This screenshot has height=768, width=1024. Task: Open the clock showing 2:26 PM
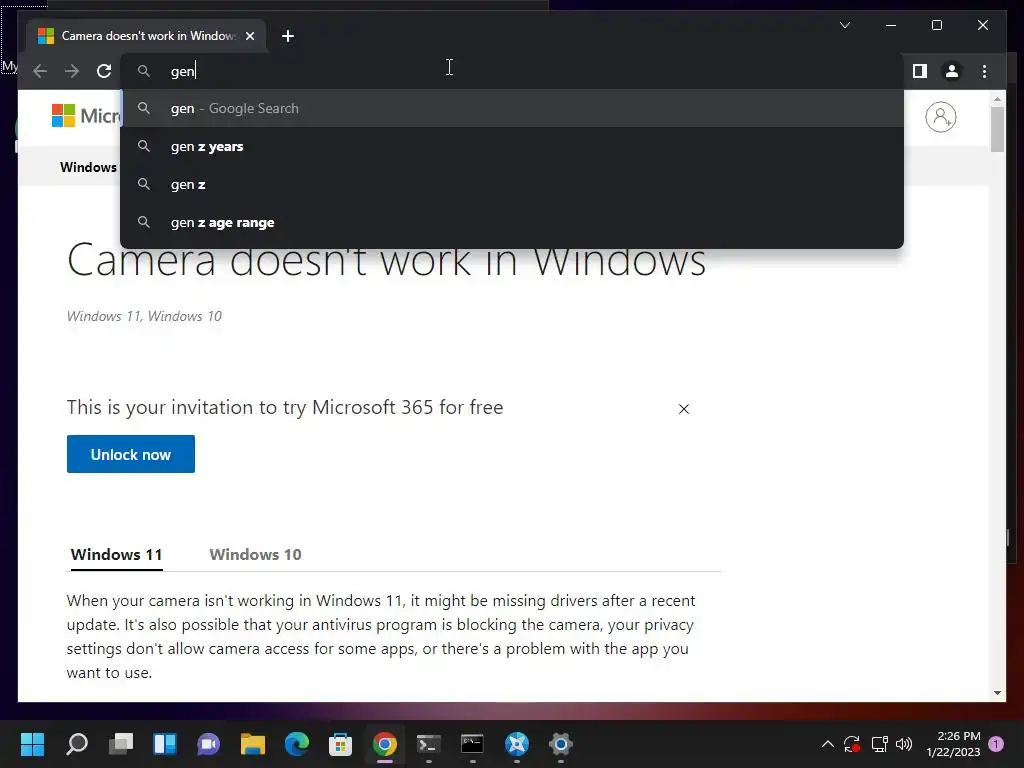click(953, 744)
